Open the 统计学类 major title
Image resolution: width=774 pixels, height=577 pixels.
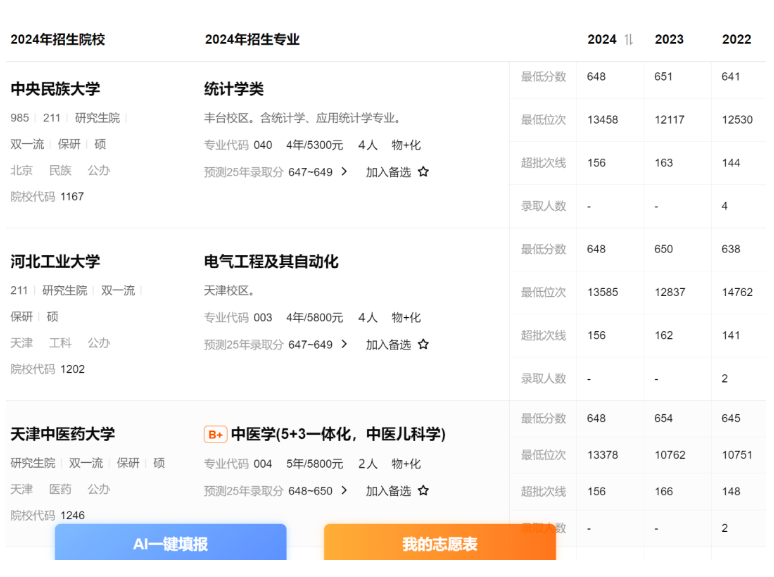pyautogui.click(x=234, y=89)
